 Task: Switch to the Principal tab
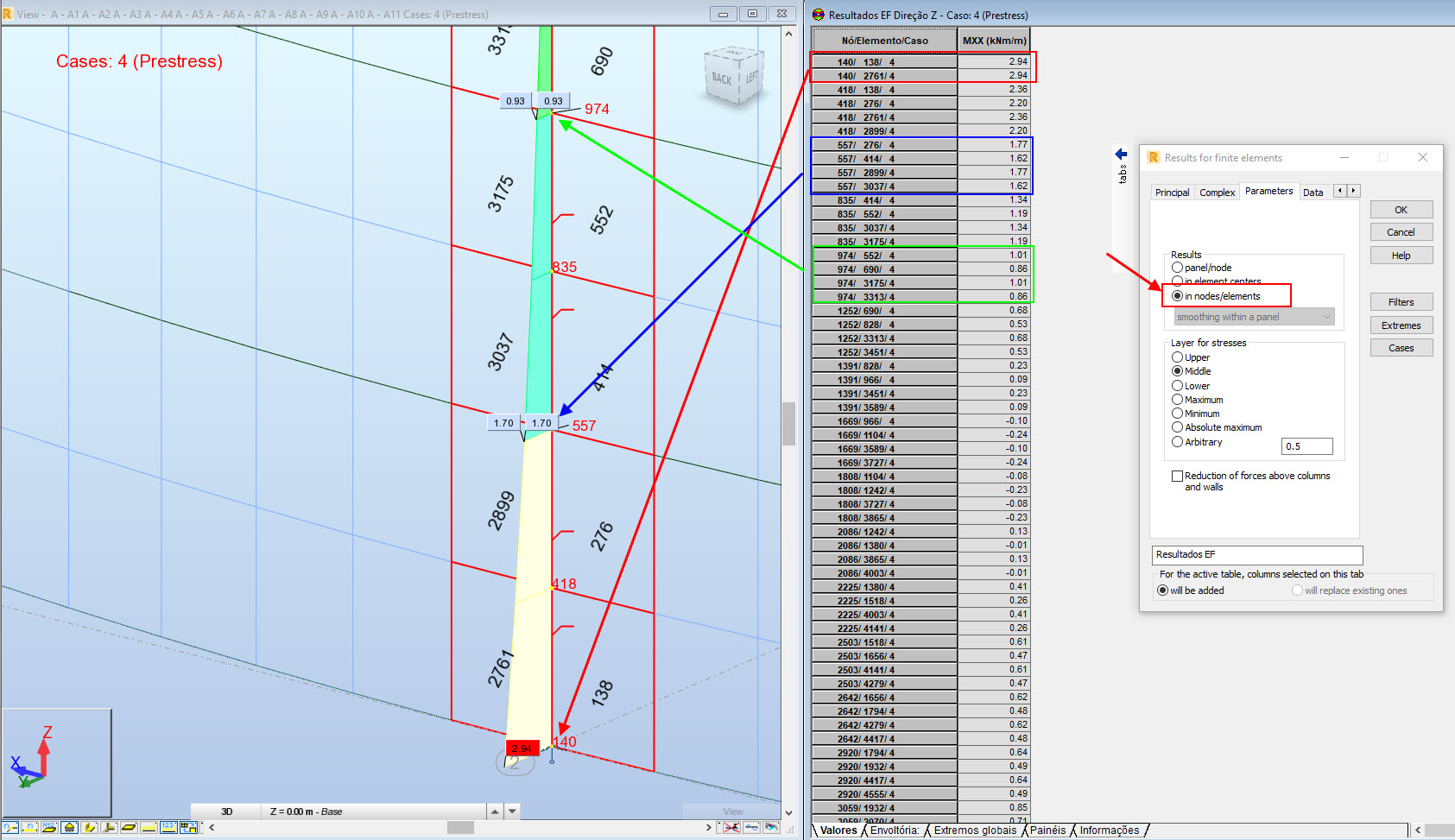[1172, 193]
